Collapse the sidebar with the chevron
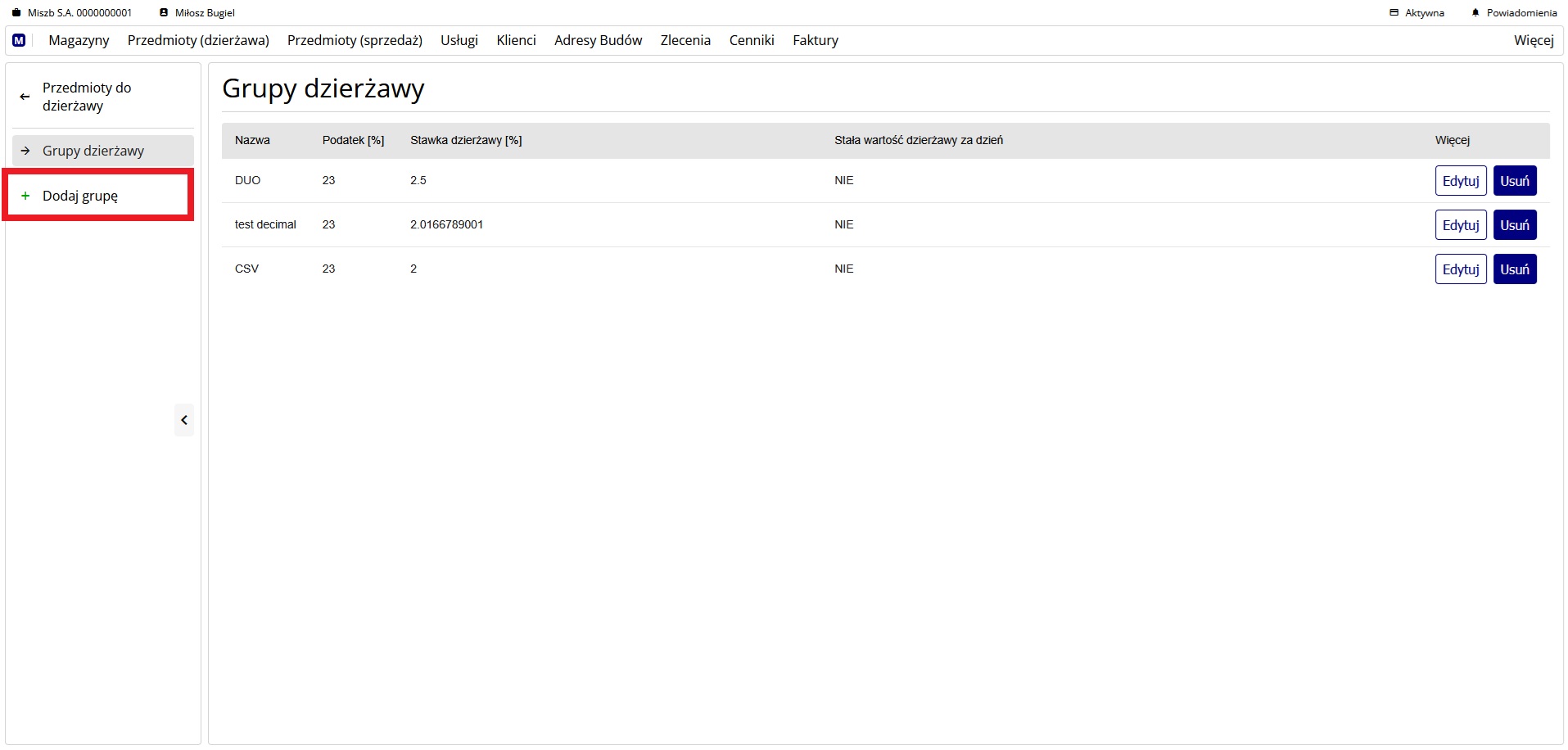Screen dimensions: 1568x750 click(x=184, y=420)
